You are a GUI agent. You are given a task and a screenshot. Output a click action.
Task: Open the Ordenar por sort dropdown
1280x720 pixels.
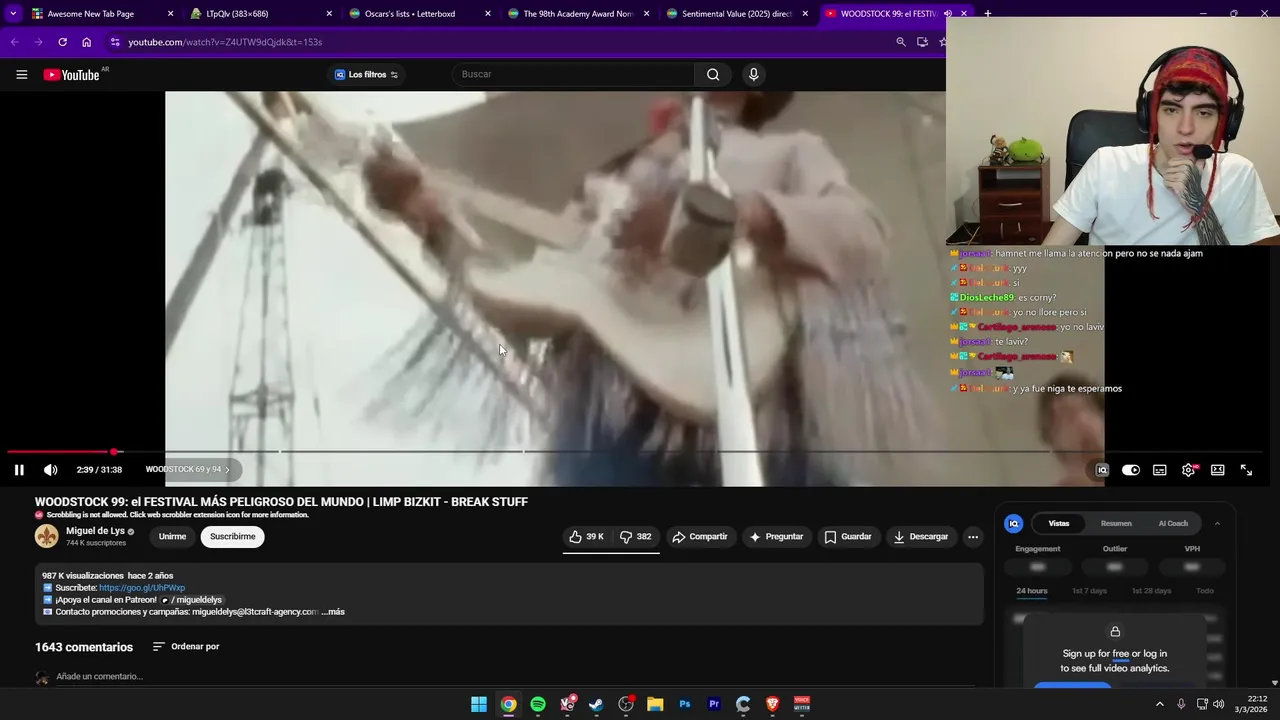click(186, 647)
